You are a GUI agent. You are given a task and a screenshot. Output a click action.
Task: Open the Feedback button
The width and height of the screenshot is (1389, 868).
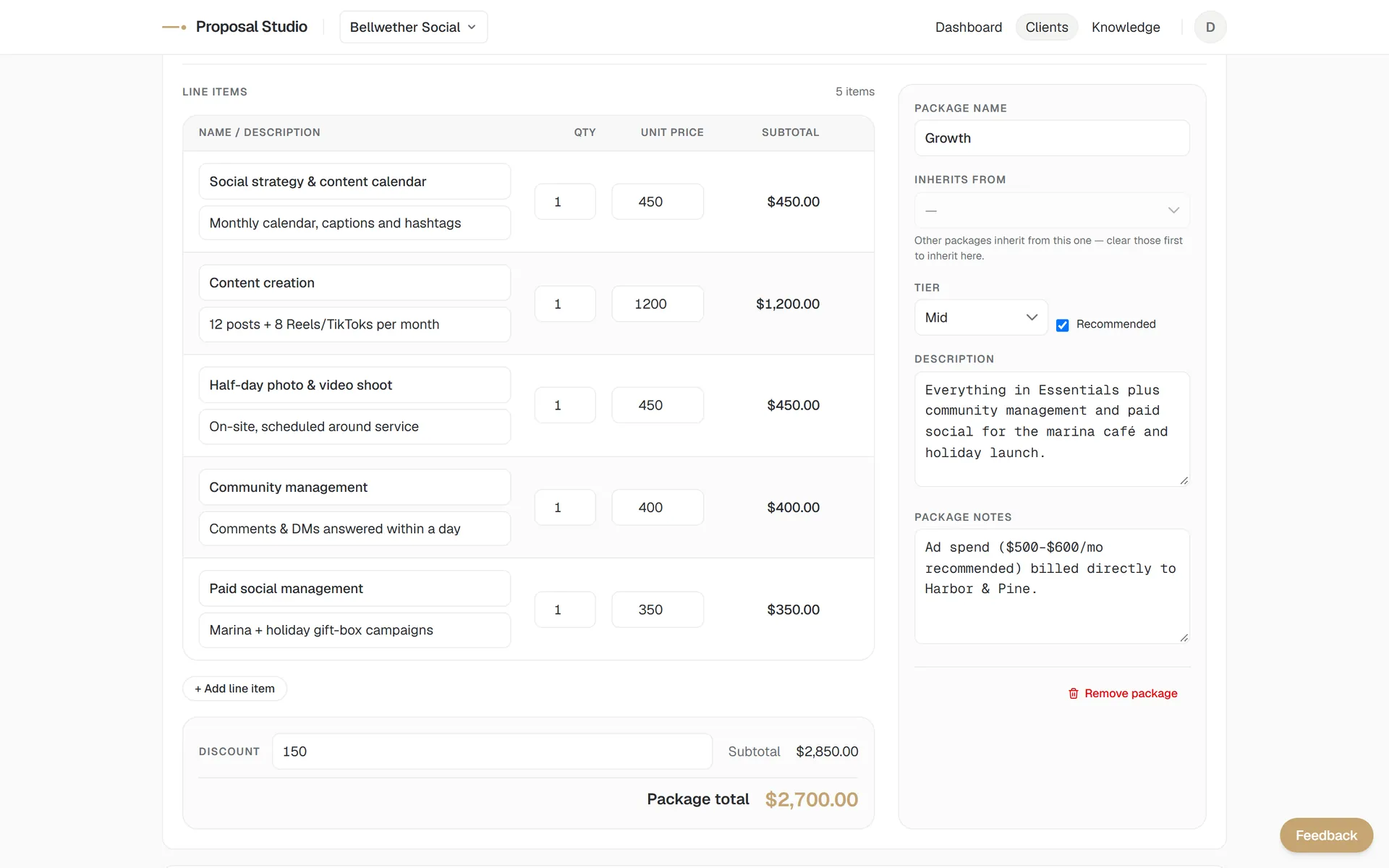pyautogui.click(x=1326, y=835)
